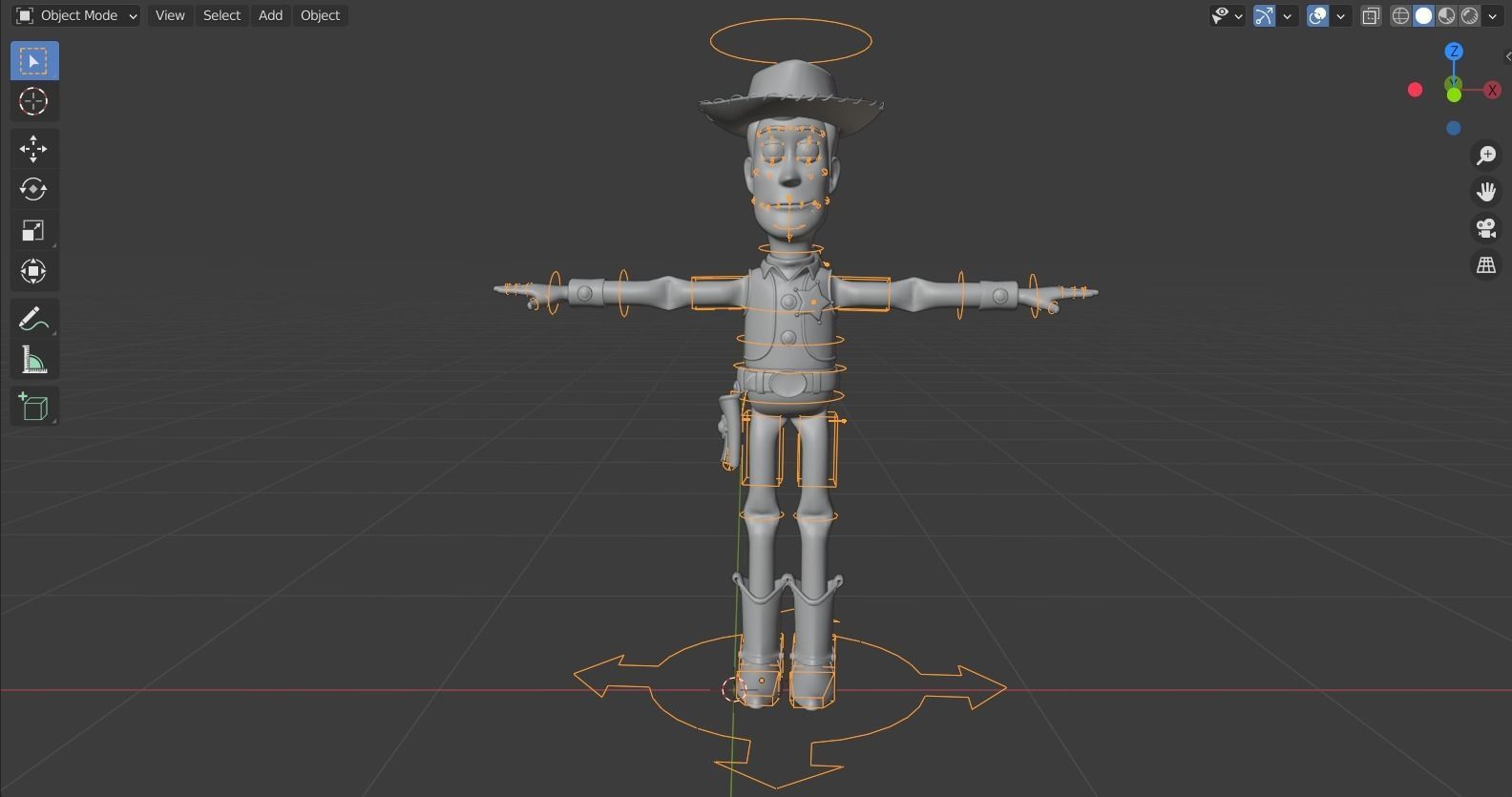
Task: Click the selectability and visibility eye icon
Action: coord(1220,15)
